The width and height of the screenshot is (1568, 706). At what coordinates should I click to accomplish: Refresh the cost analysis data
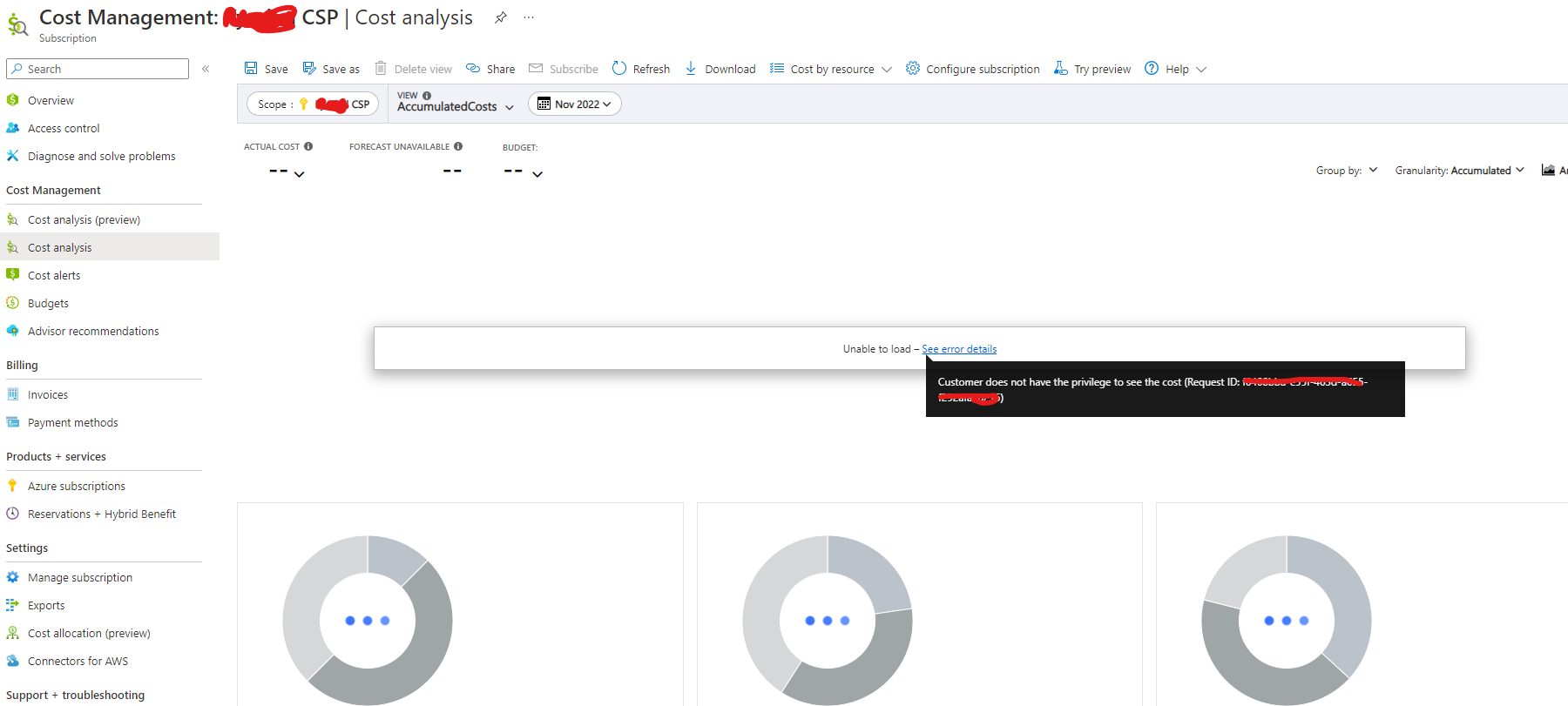[x=641, y=69]
